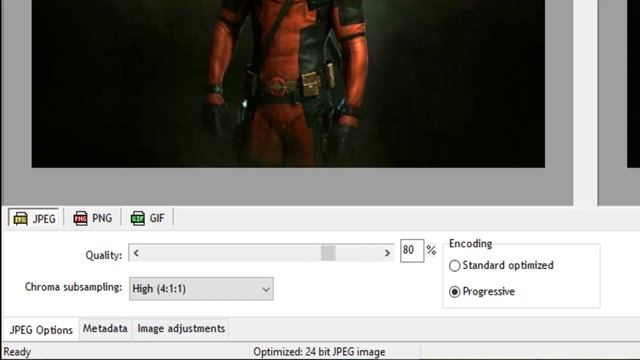The image size is (640, 360).
Task: Click 'Optimized: 24 bit JPEG image' status text
Action: pyautogui.click(x=319, y=352)
